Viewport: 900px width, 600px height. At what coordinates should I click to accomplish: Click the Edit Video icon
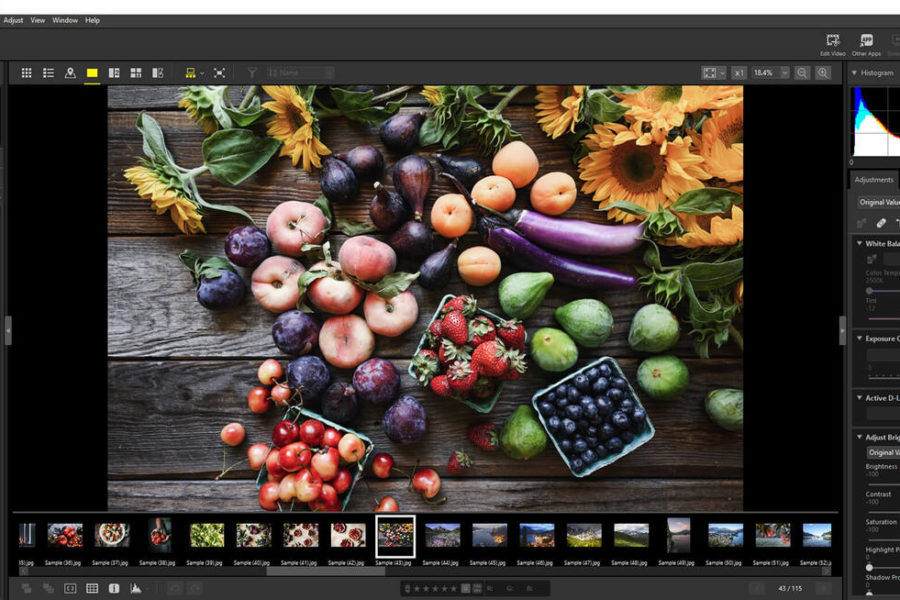(832, 42)
